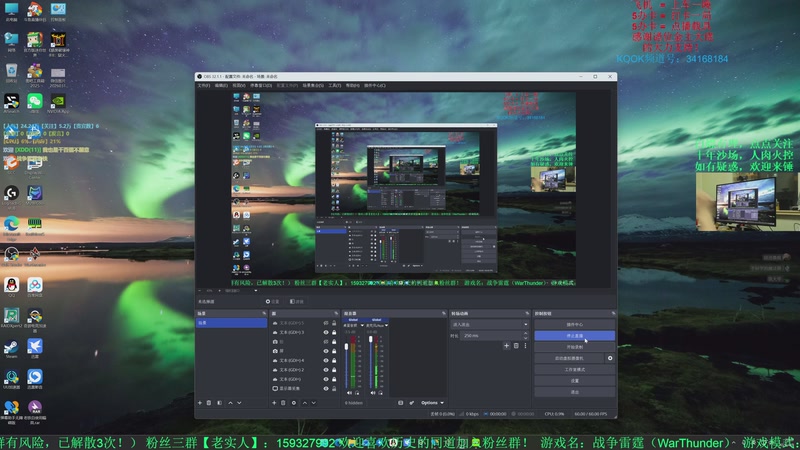Undock the Sources panel icon
Screen dimensions: 800x450
click(336, 313)
